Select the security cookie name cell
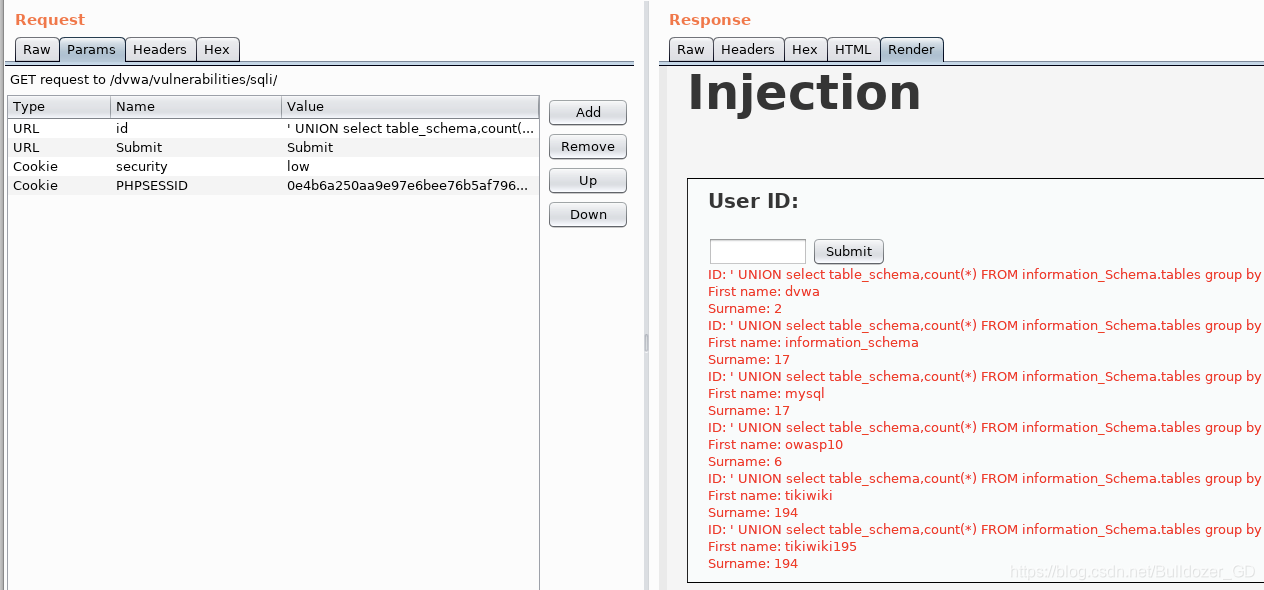Screen dimensions: 1264x590 (197, 166)
